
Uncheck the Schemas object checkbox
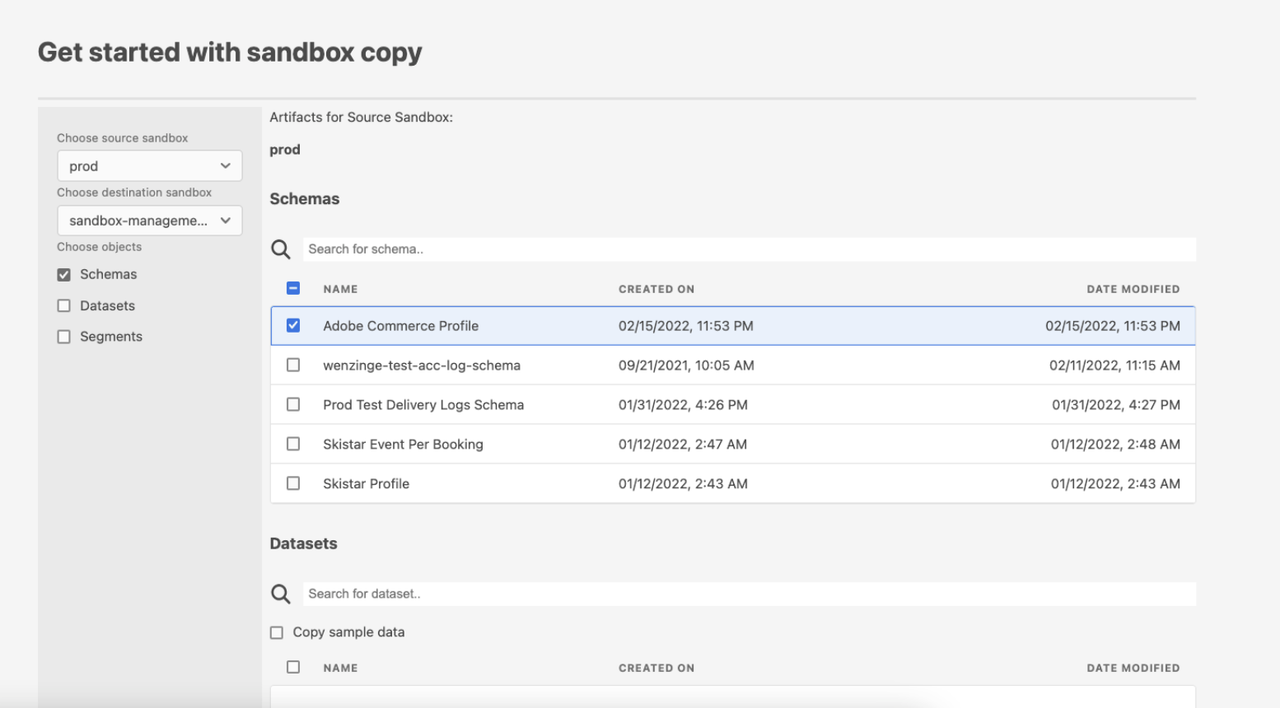(x=64, y=274)
